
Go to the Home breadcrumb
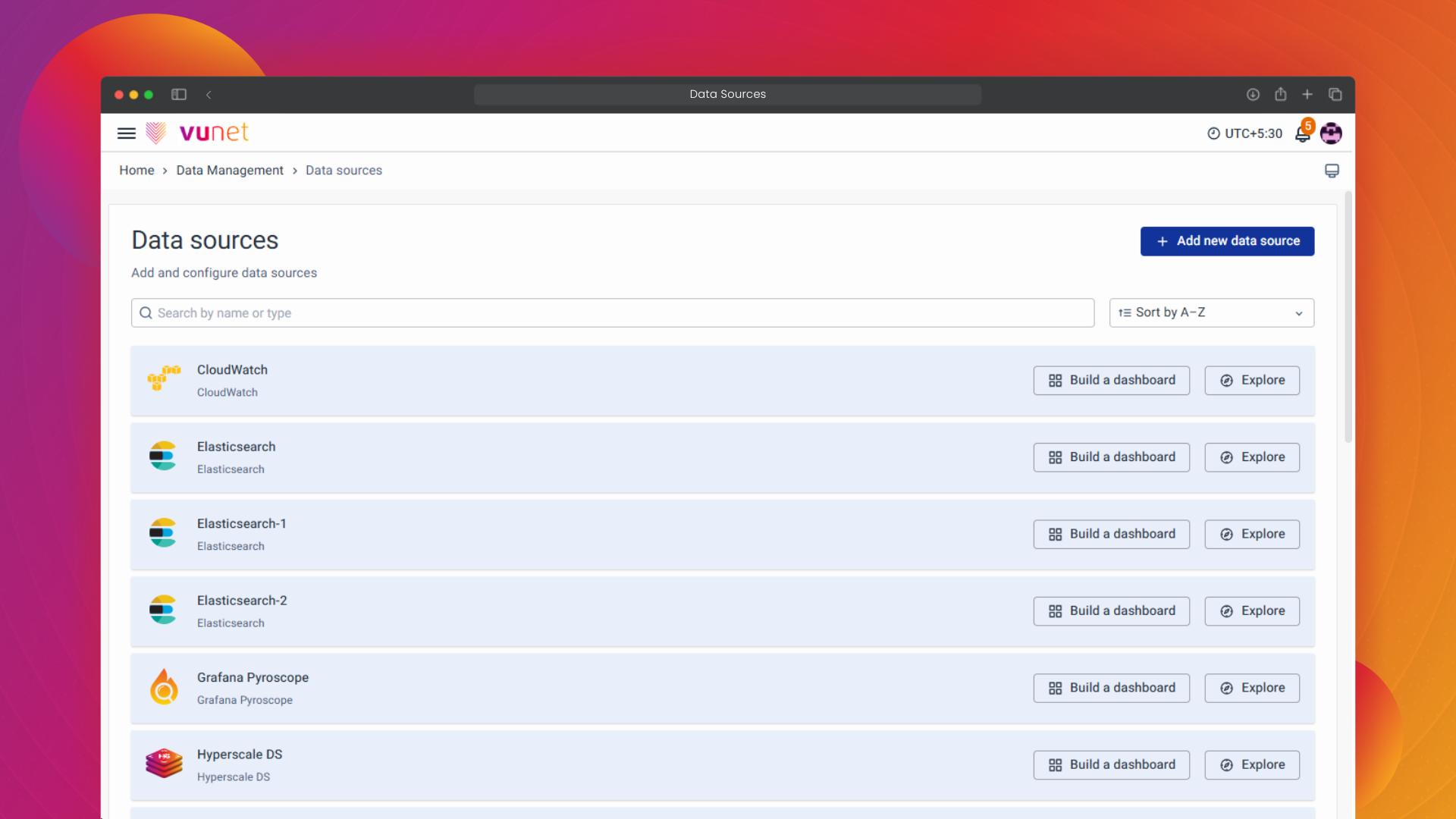coord(136,171)
